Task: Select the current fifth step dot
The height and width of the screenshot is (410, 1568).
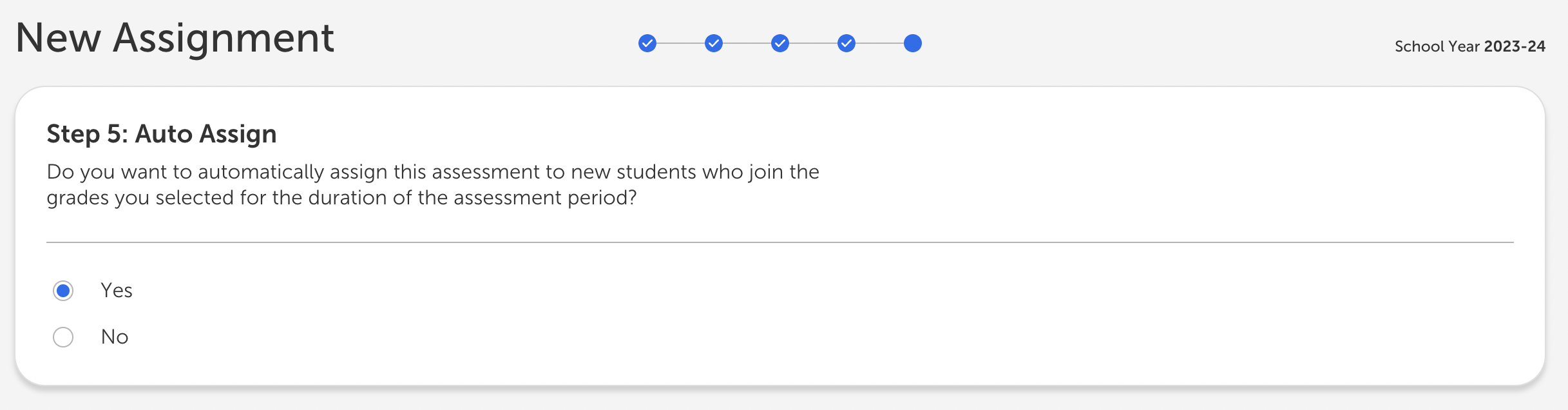Action: [x=913, y=43]
